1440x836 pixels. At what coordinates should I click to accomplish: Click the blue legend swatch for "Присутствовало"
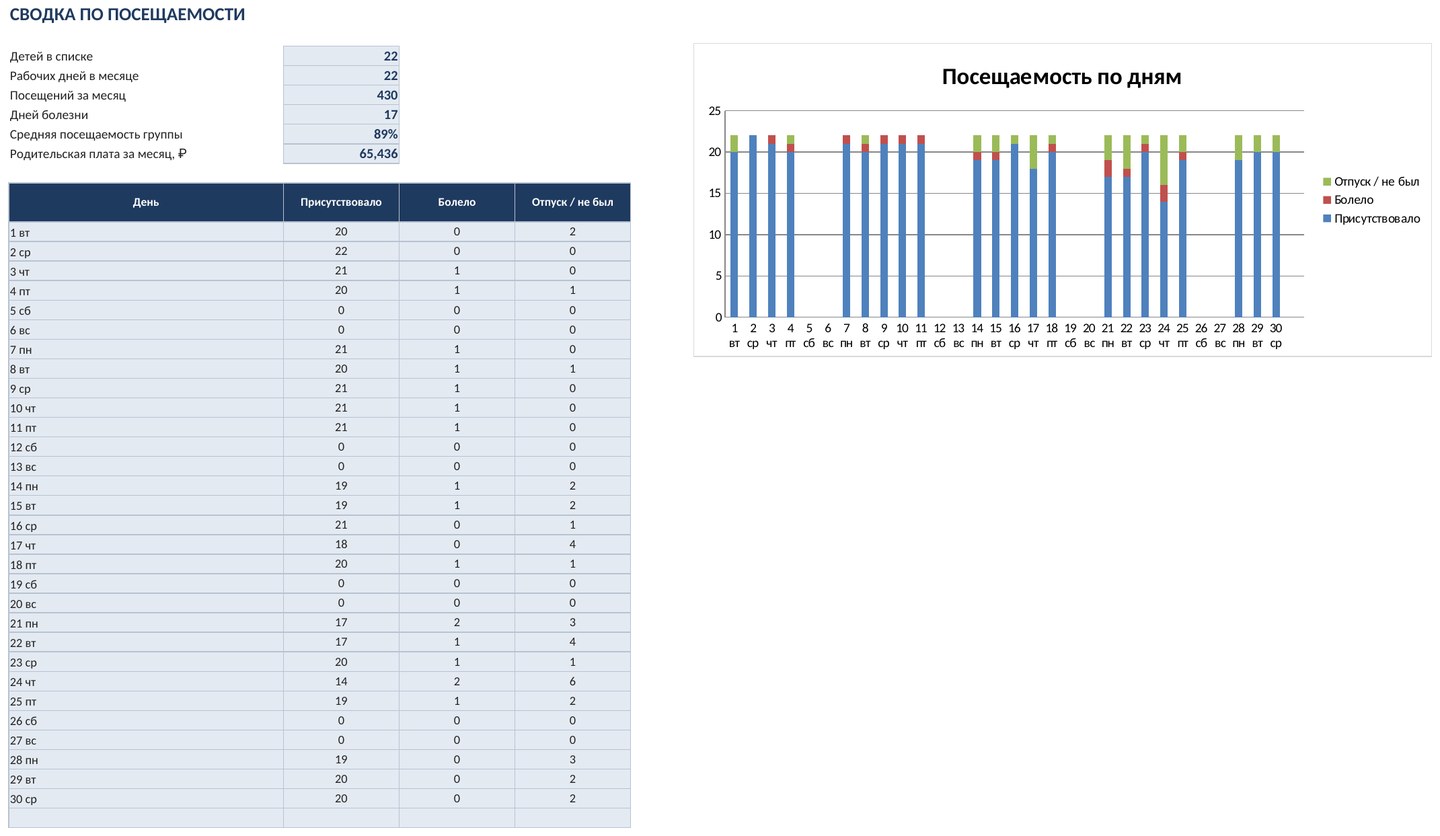[1327, 219]
